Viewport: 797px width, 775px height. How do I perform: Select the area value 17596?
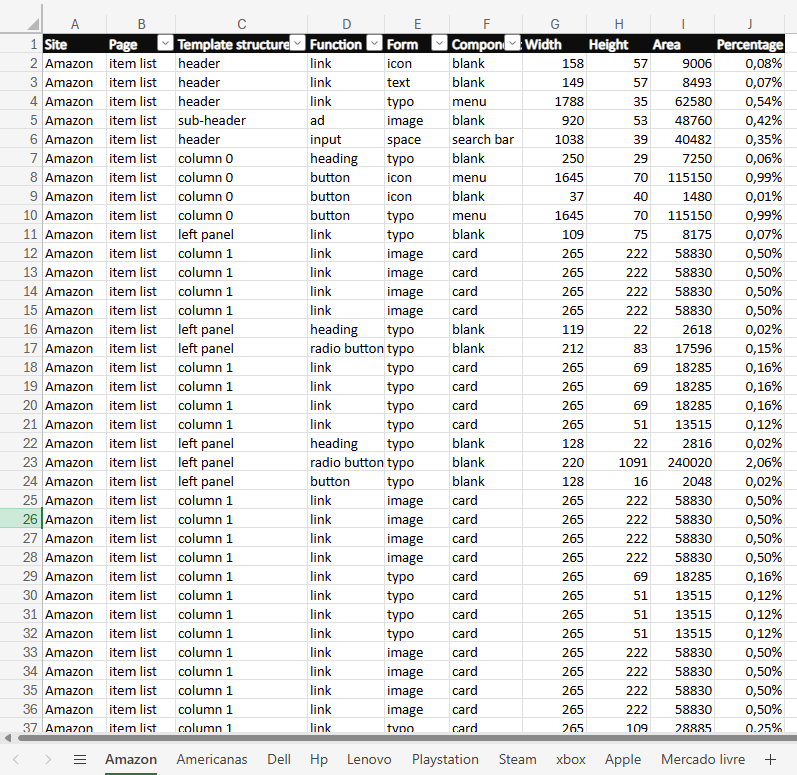683,348
